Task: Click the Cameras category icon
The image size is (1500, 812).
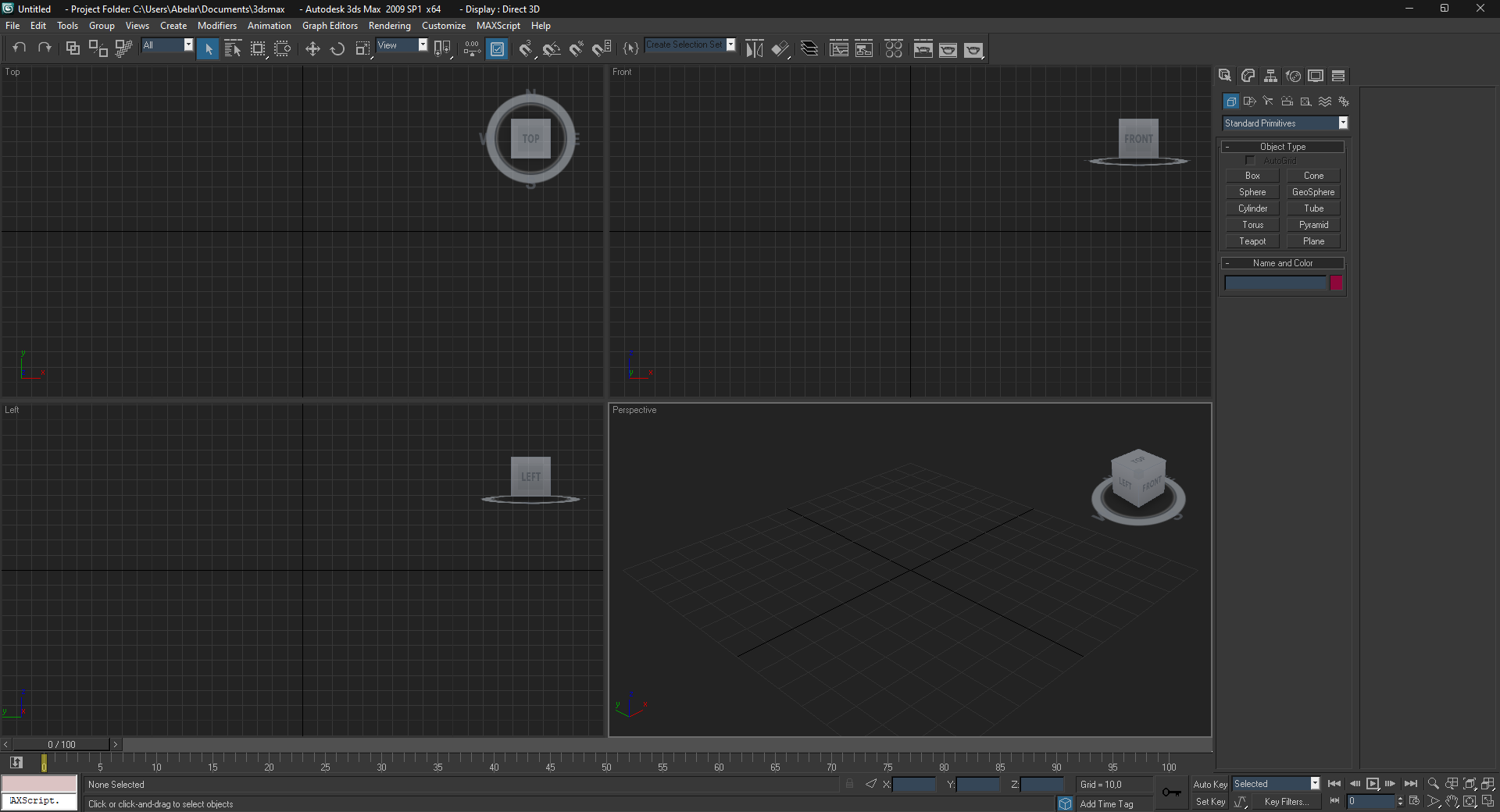Action: 1287,101
